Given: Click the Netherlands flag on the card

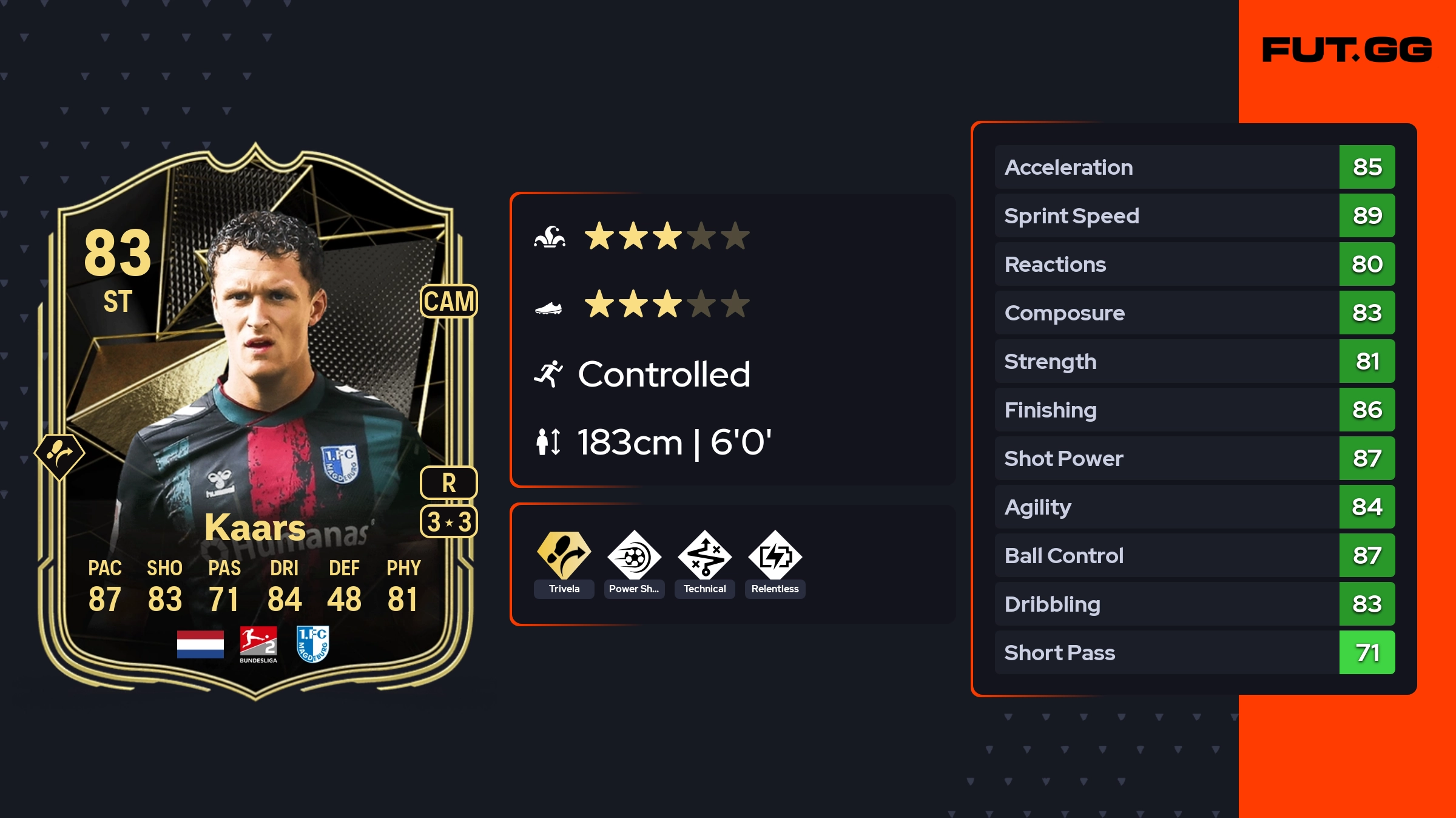Looking at the screenshot, I should [200, 644].
